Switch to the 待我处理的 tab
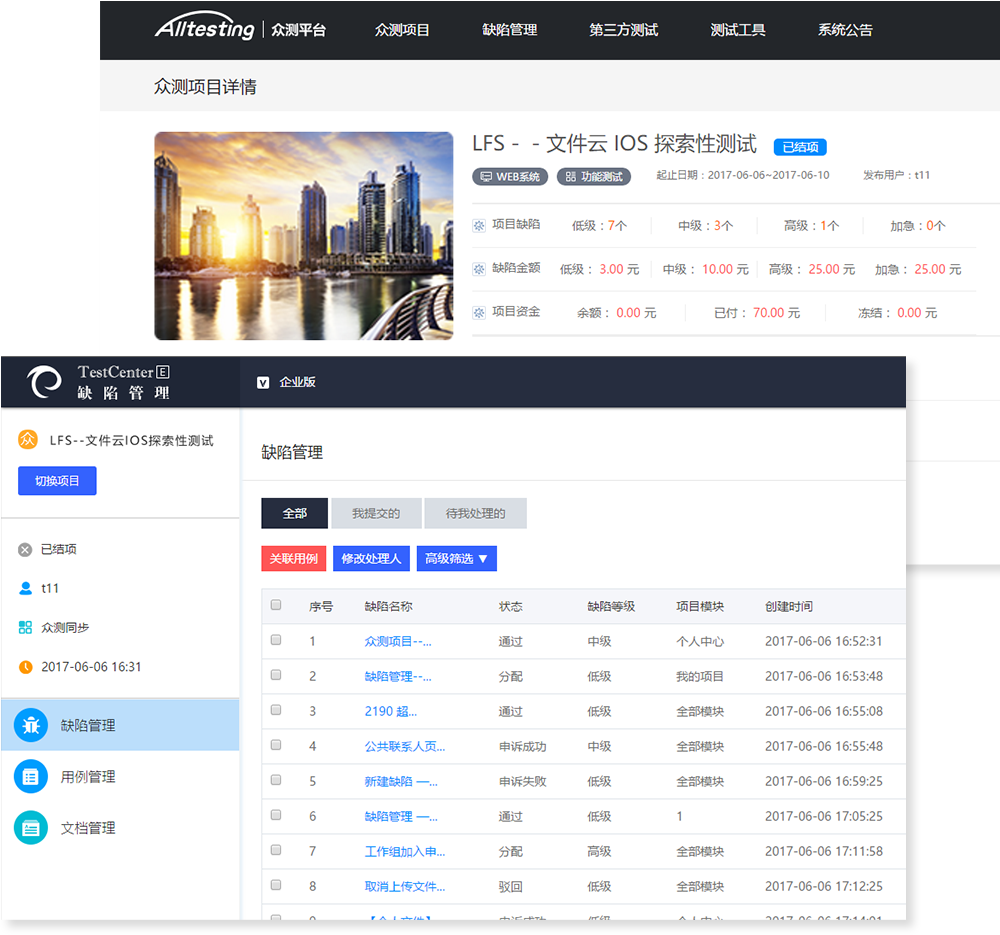The height and width of the screenshot is (935, 1000). tap(475, 514)
